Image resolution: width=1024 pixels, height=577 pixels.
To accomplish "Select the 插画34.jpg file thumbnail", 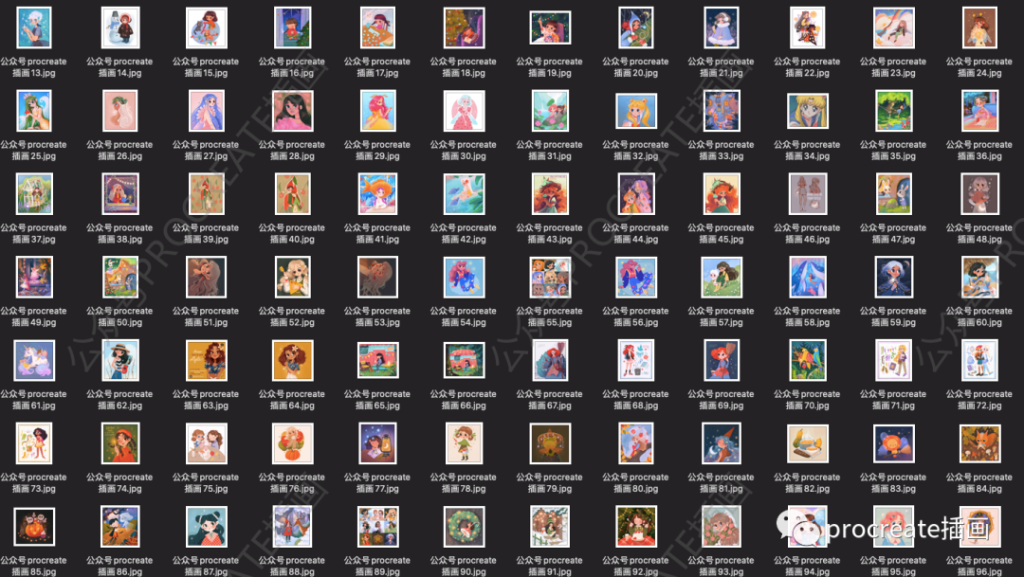I will (x=807, y=111).
